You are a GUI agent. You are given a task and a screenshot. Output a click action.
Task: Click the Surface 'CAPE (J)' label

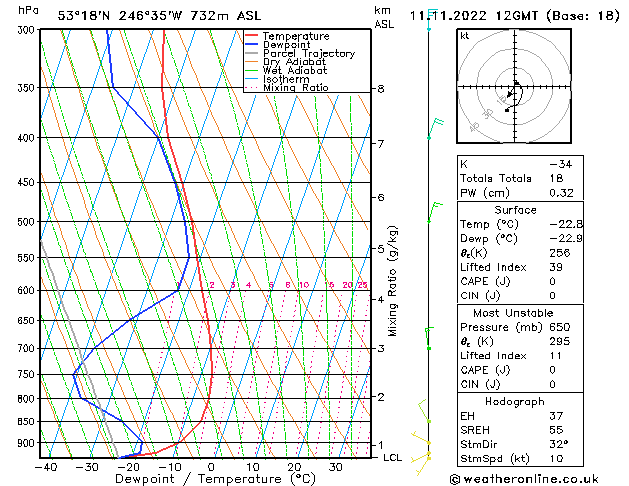pos(485,281)
